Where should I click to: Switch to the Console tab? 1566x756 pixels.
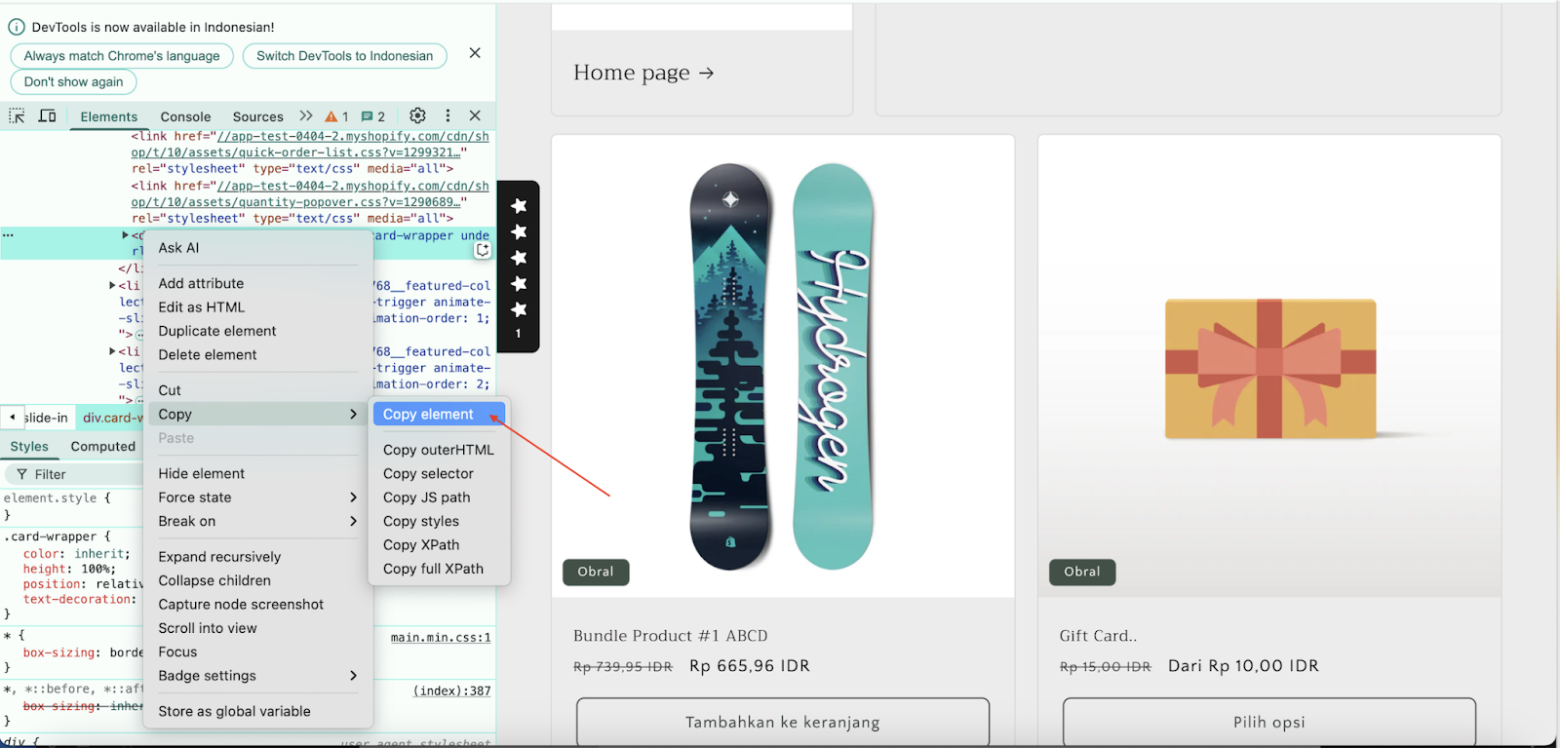pos(185,116)
